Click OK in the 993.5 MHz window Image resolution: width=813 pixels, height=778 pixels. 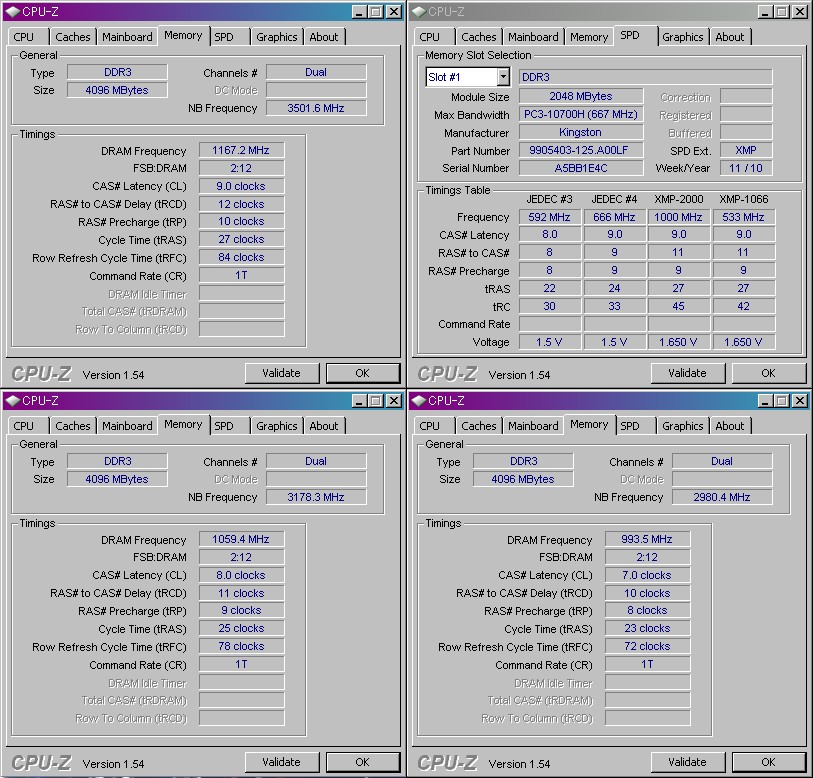coord(768,762)
